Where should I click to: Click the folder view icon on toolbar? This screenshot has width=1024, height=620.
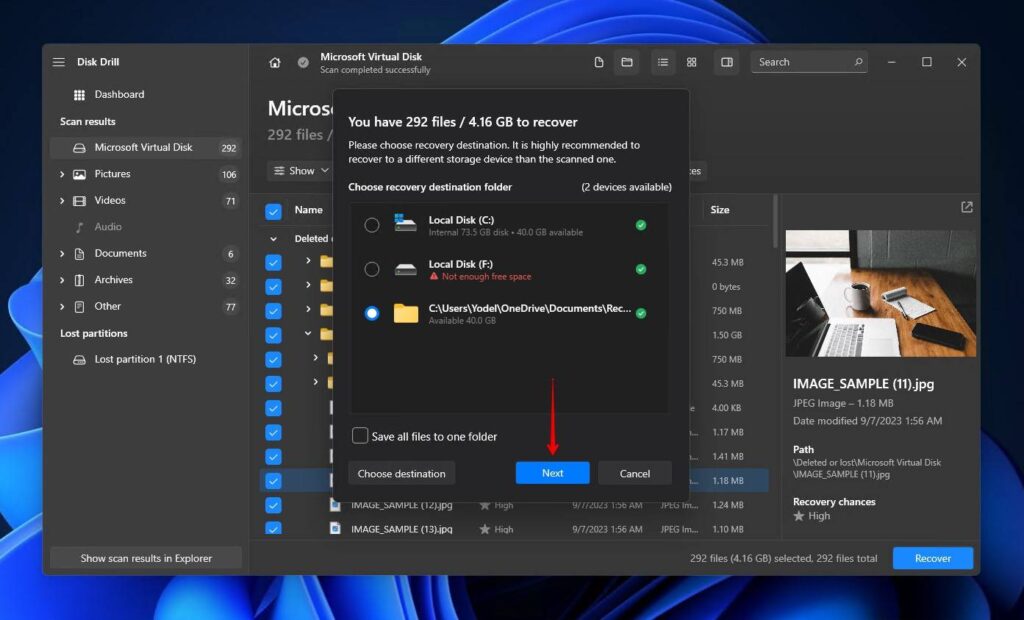click(x=627, y=62)
